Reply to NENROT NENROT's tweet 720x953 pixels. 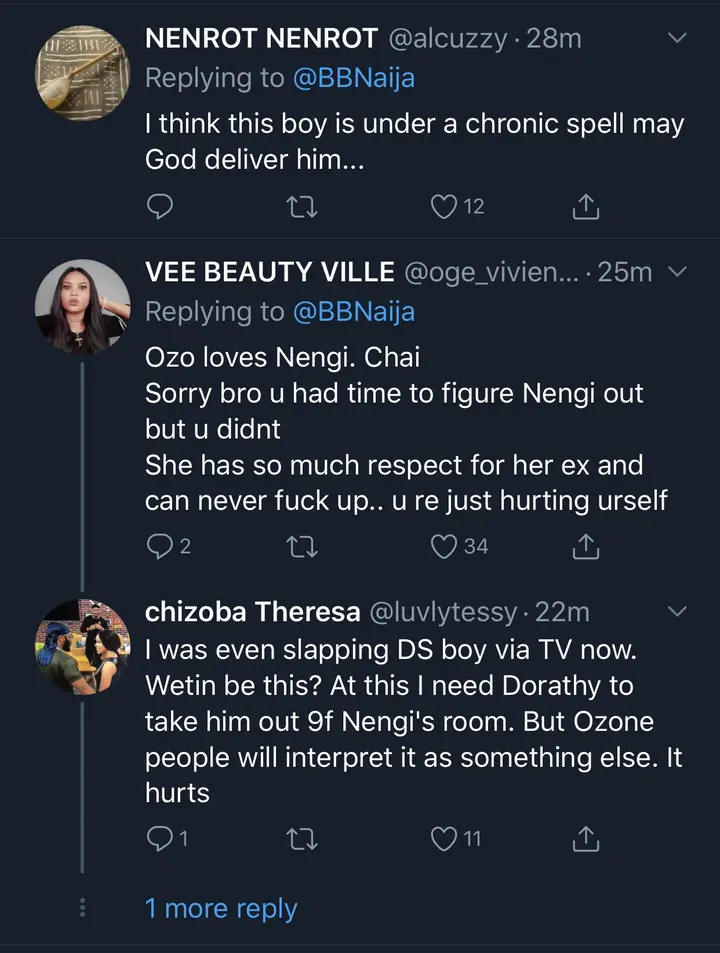click(x=160, y=207)
